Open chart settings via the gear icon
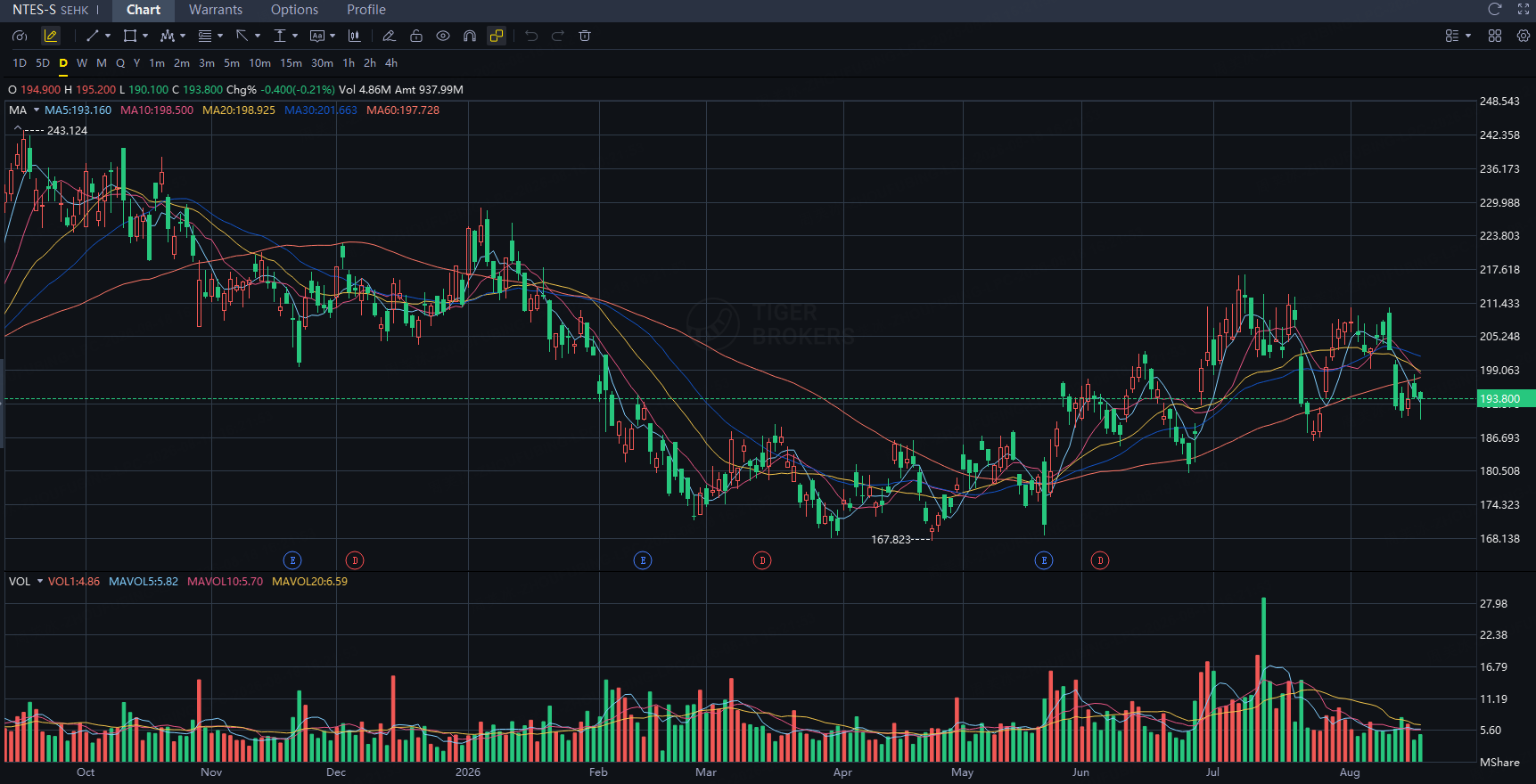Image resolution: width=1536 pixels, height=784 pixels. 1524,36
